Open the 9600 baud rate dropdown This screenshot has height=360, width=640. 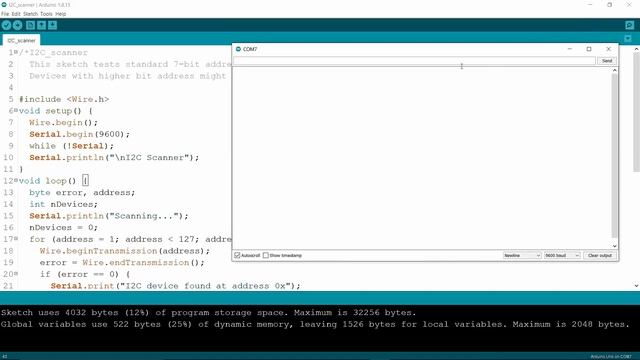(562, 256)
